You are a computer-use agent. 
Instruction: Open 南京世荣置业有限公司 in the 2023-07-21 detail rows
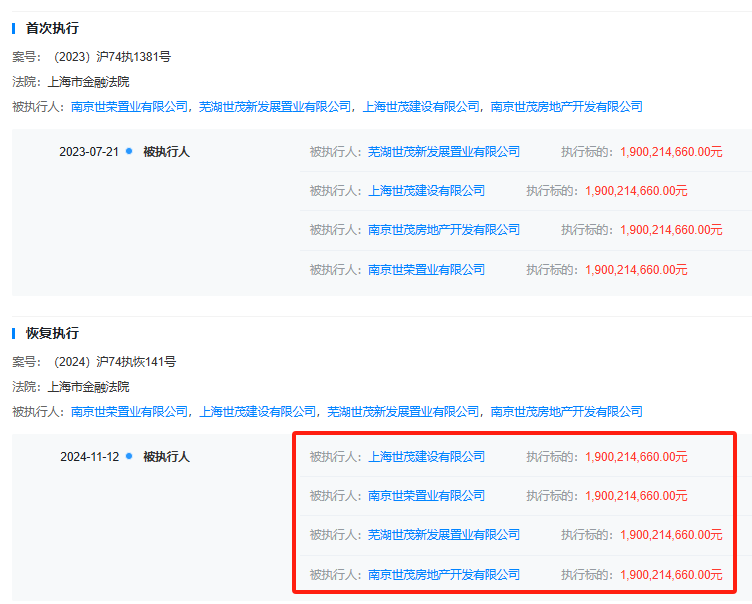point(426,270)
